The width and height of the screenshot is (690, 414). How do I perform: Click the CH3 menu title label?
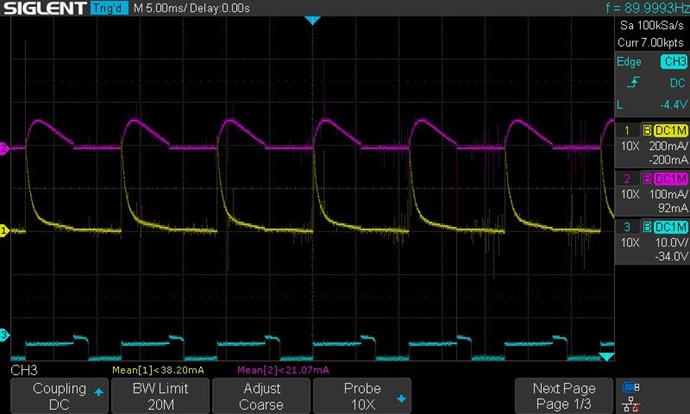tap(24, 370)
